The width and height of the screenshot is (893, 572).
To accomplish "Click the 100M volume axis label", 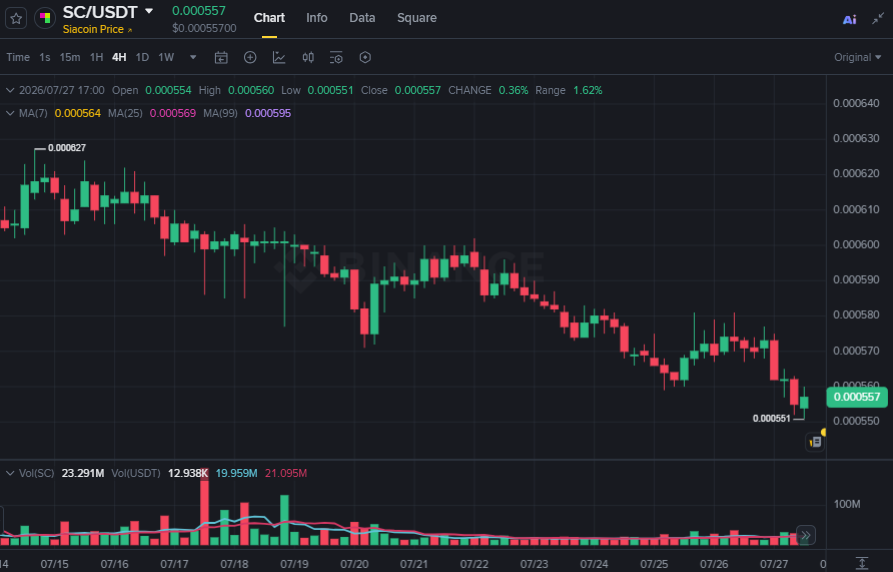I will pos(847,504).
